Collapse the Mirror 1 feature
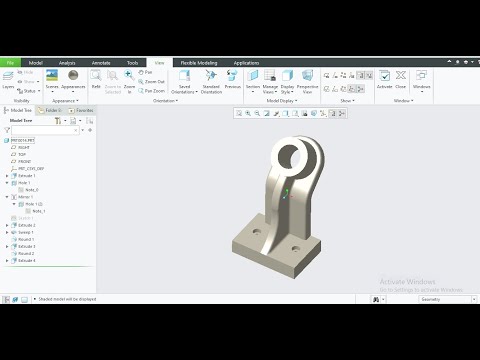The width and height of the screenshot is (480, 360). (x=7, y=197)
